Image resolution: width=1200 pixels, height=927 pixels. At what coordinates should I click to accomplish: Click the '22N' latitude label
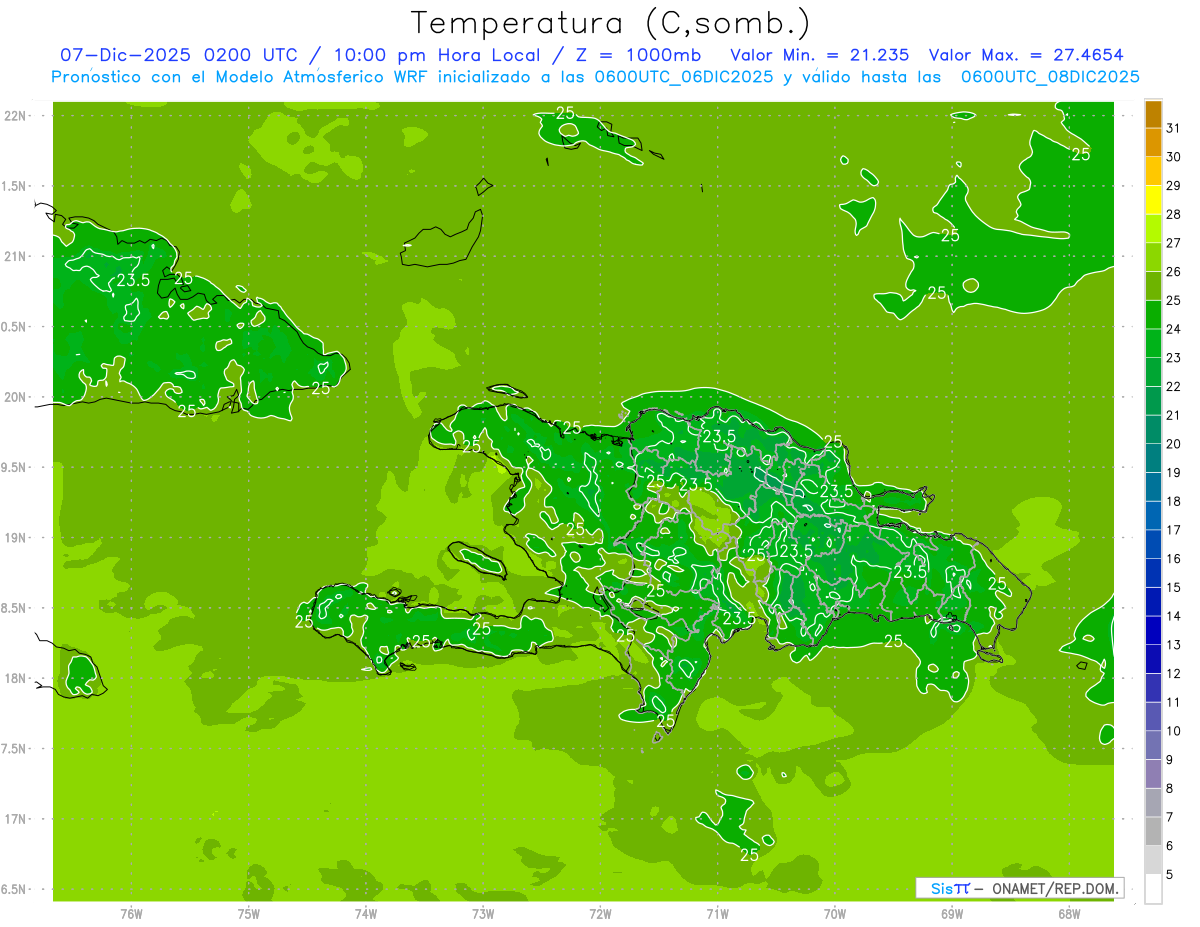tap(14, 115)
